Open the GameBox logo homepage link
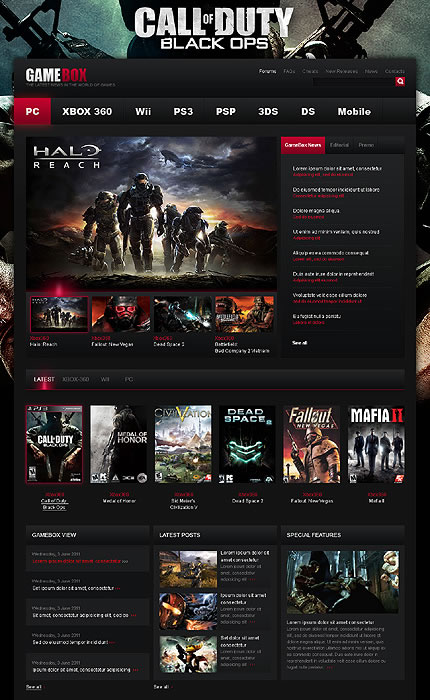430x700 pixels. click(56, 75)
